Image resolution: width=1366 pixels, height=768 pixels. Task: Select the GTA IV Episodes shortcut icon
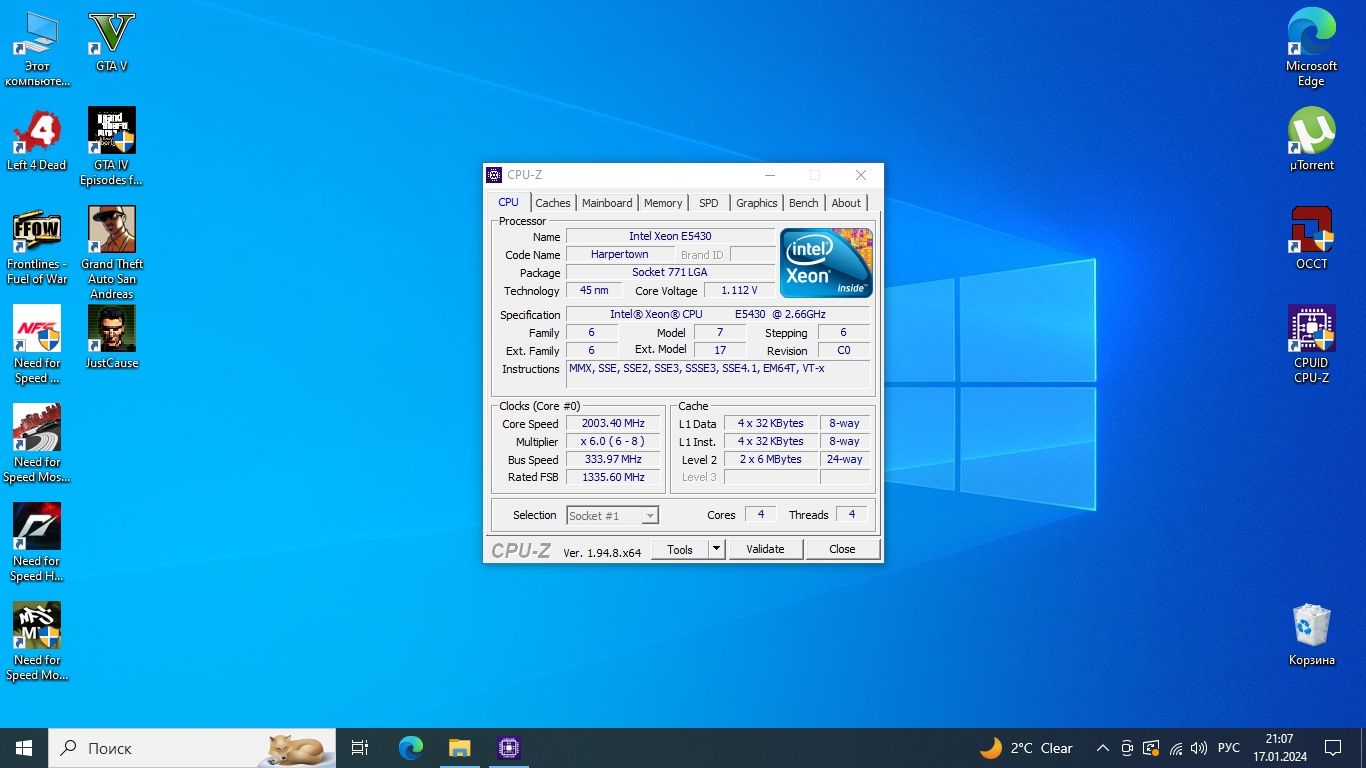pos(111,147)
